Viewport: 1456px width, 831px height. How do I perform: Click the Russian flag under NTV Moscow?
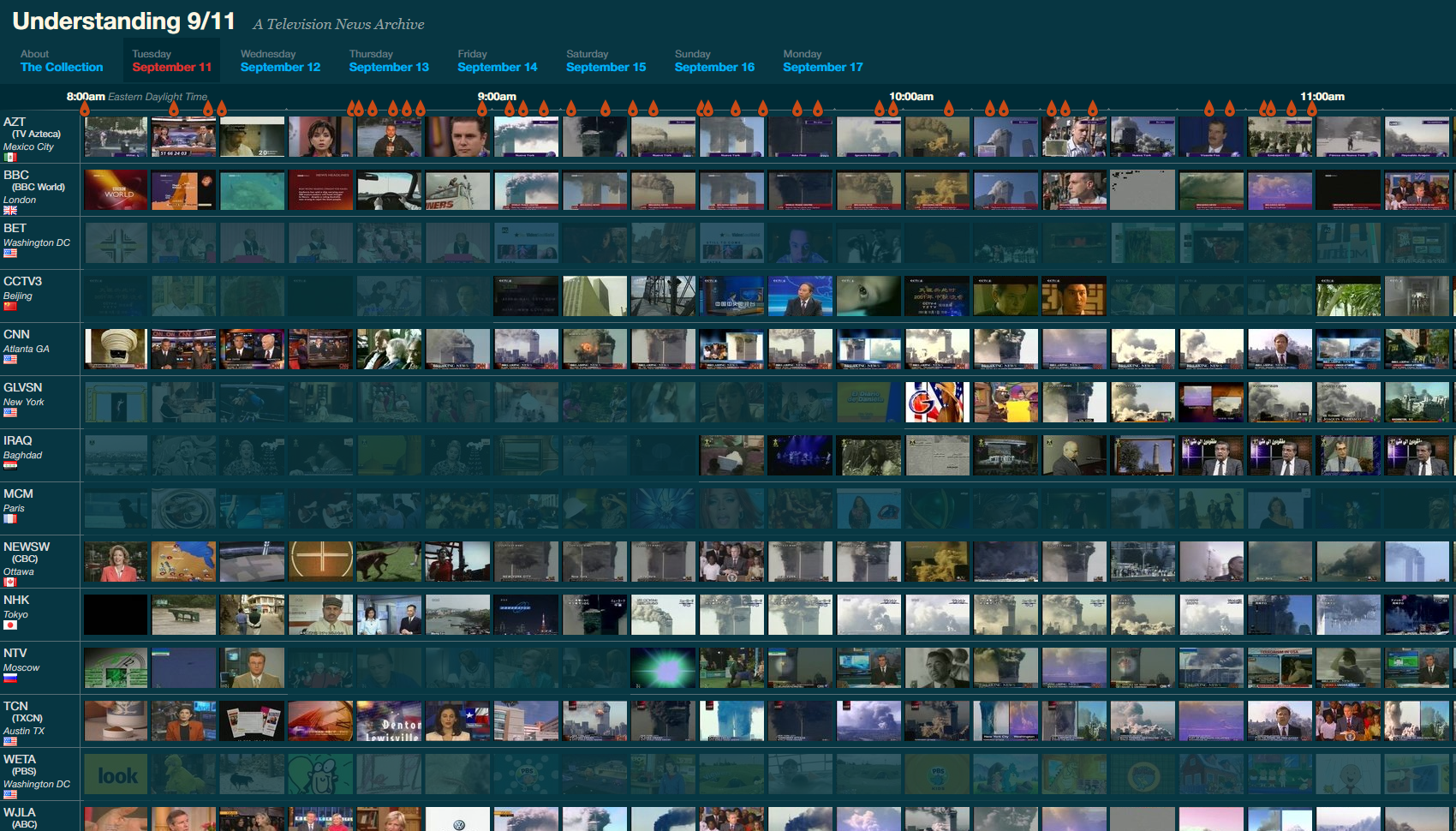point(9,678)
